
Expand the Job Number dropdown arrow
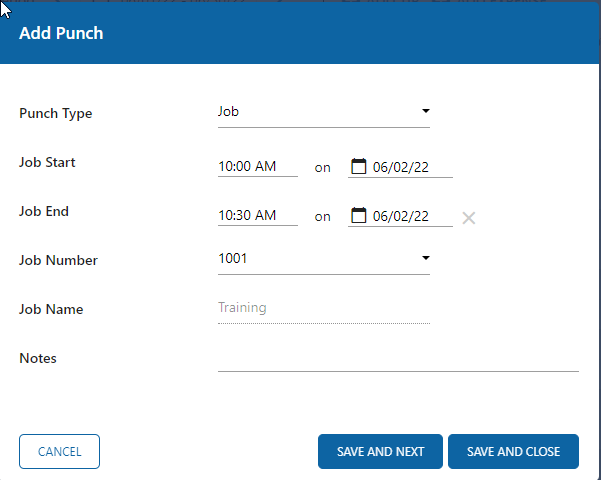[x=425, y=258]
